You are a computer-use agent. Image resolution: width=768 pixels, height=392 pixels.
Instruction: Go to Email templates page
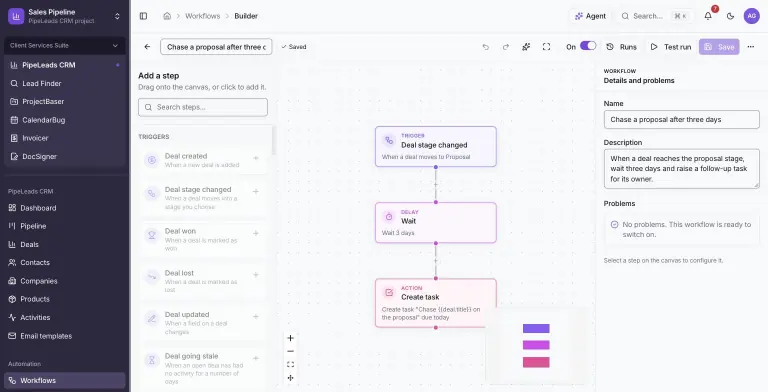64,336
